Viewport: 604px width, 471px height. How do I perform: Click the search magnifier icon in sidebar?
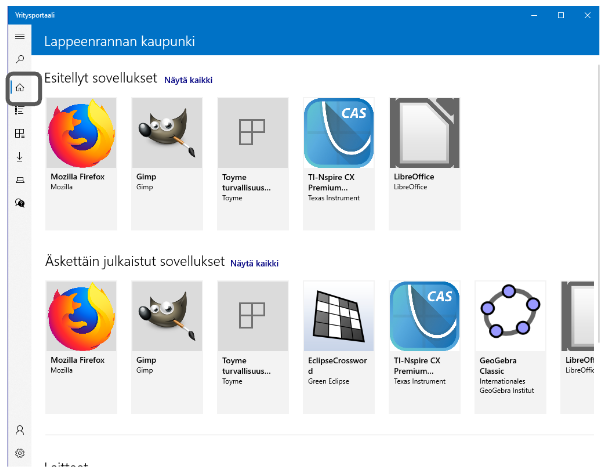(20, 59)
